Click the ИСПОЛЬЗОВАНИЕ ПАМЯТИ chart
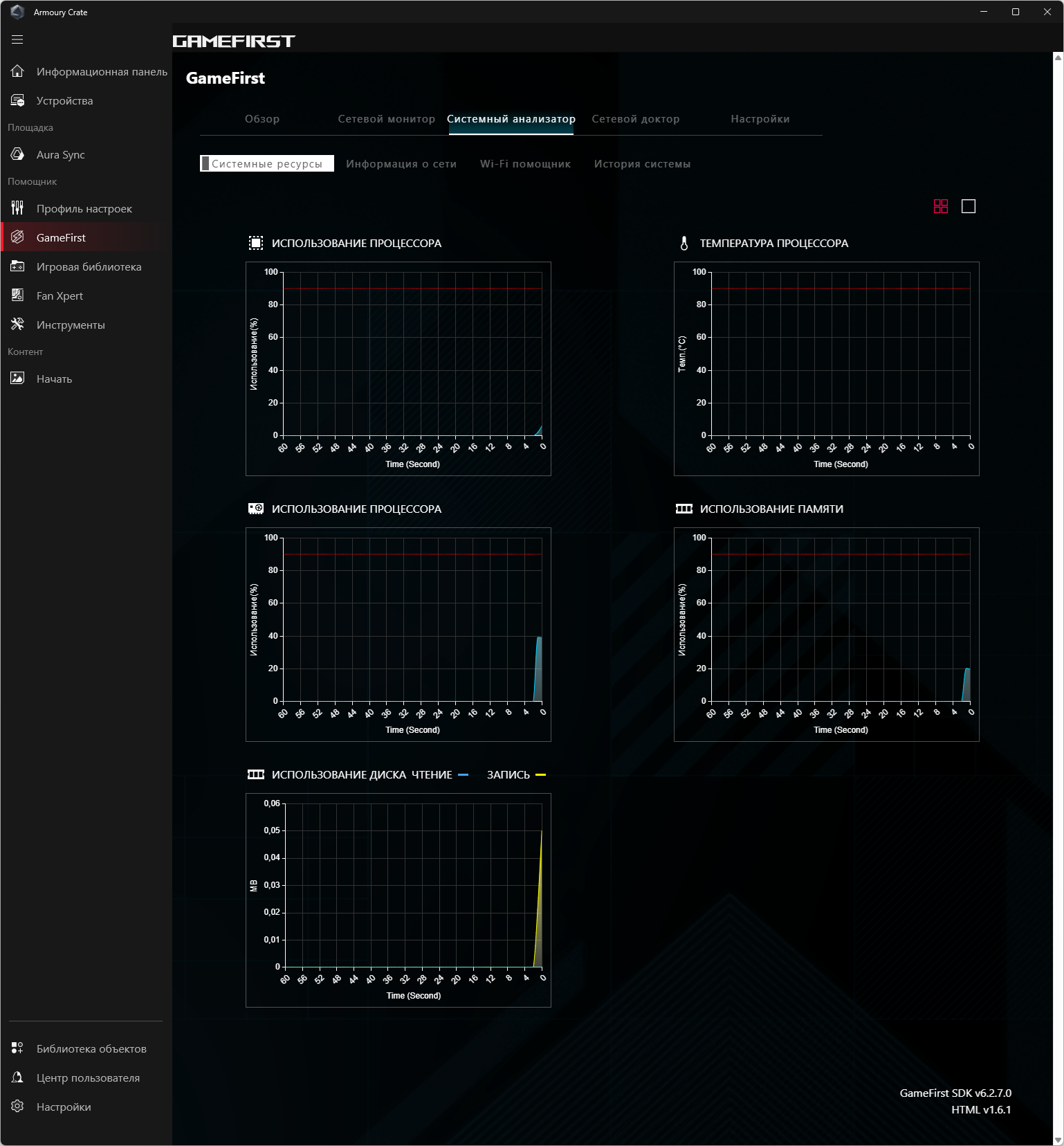Viewport: 1064px width, 1146px height. pos(827,635)
